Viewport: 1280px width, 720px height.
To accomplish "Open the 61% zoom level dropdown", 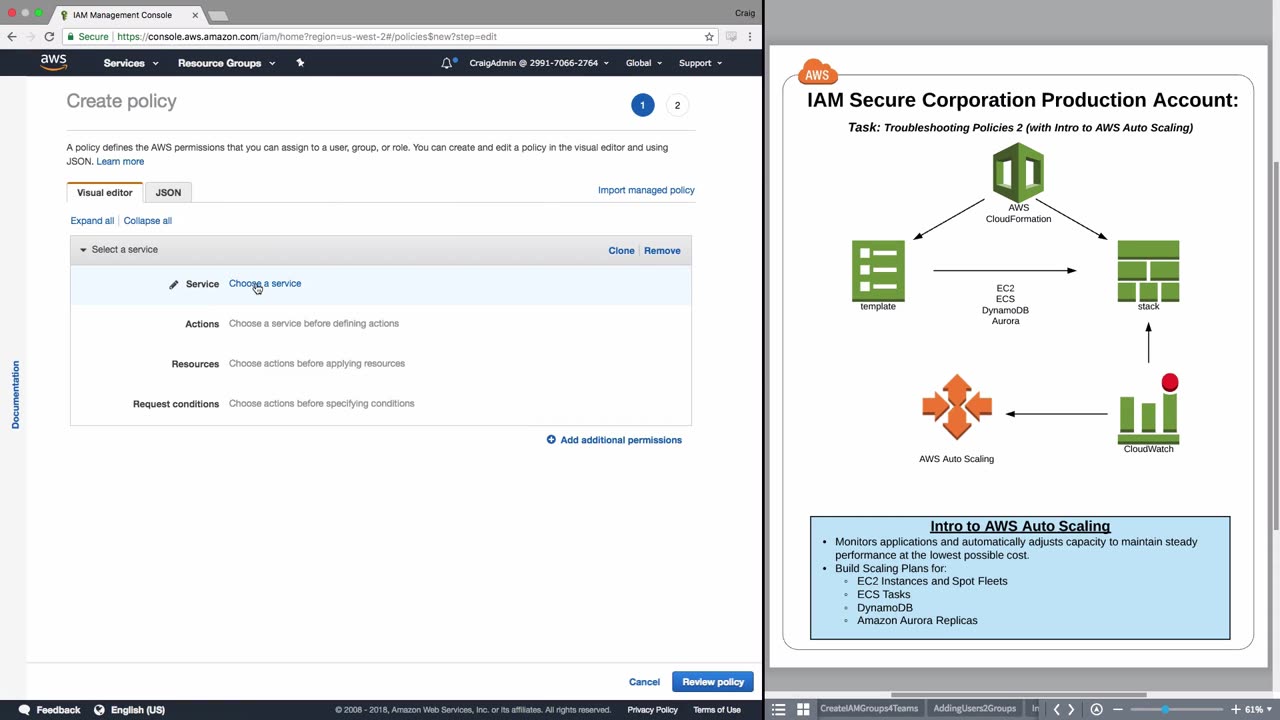I will [1259, 709].
